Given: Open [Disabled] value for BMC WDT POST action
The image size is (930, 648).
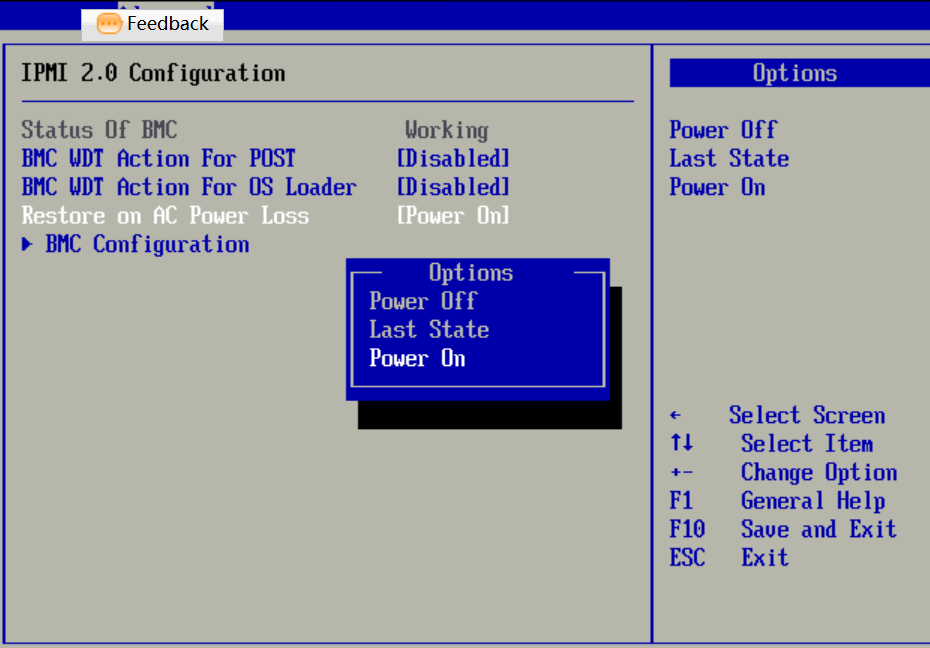Looking at the screenshot, I should 453,159.
